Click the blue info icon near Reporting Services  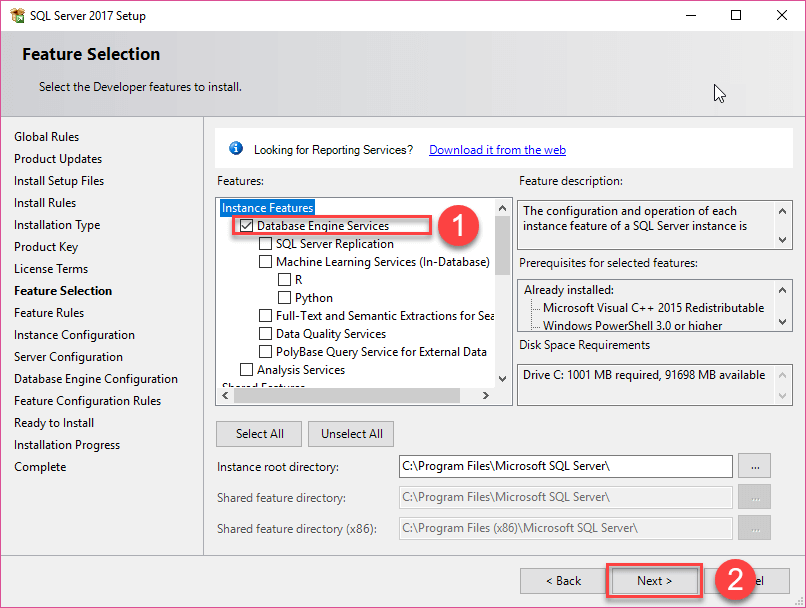[x=236, y=148]
